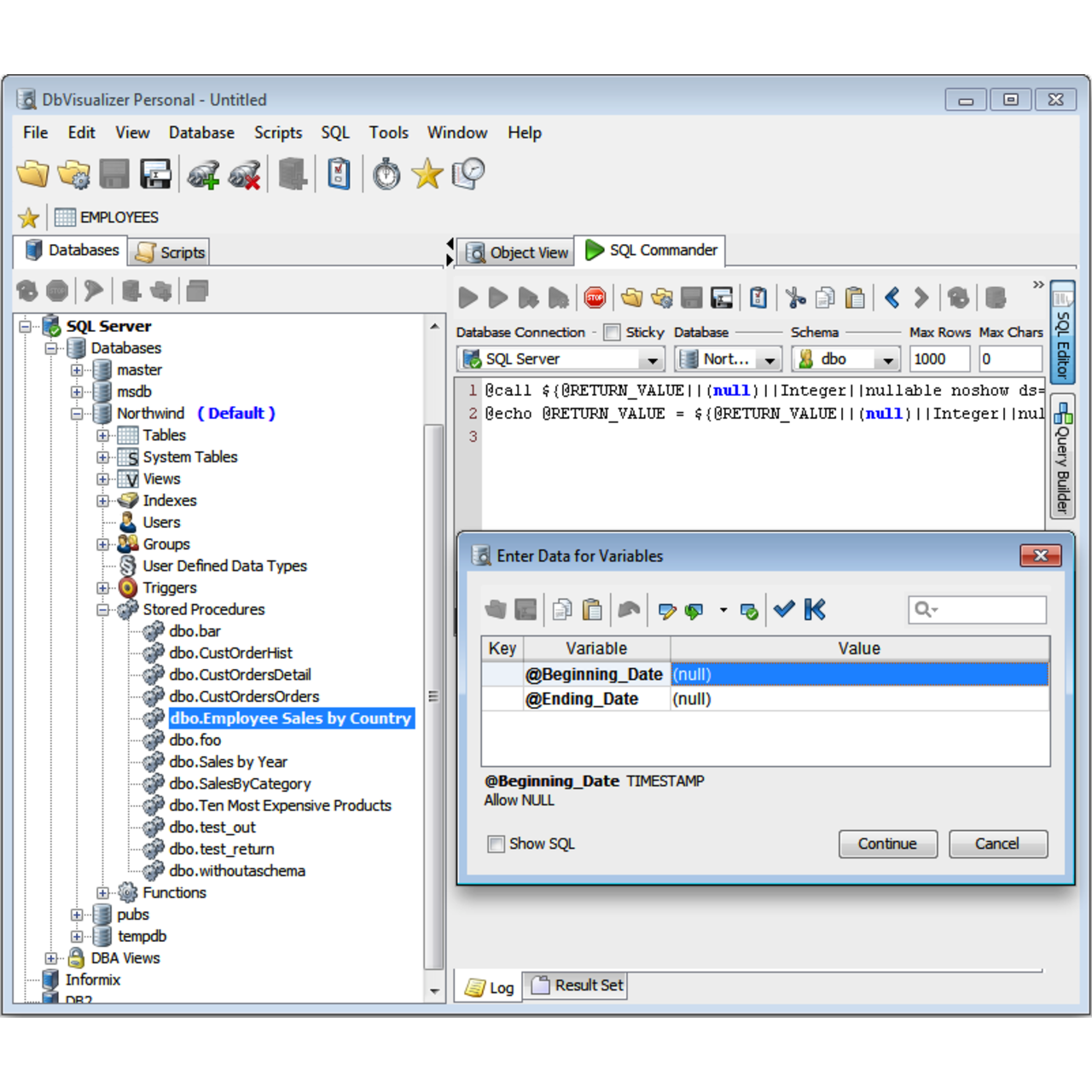Click the Save As icon in SQL Commander toolbar
1092x1092 pixels.
[x=722, y=298]
